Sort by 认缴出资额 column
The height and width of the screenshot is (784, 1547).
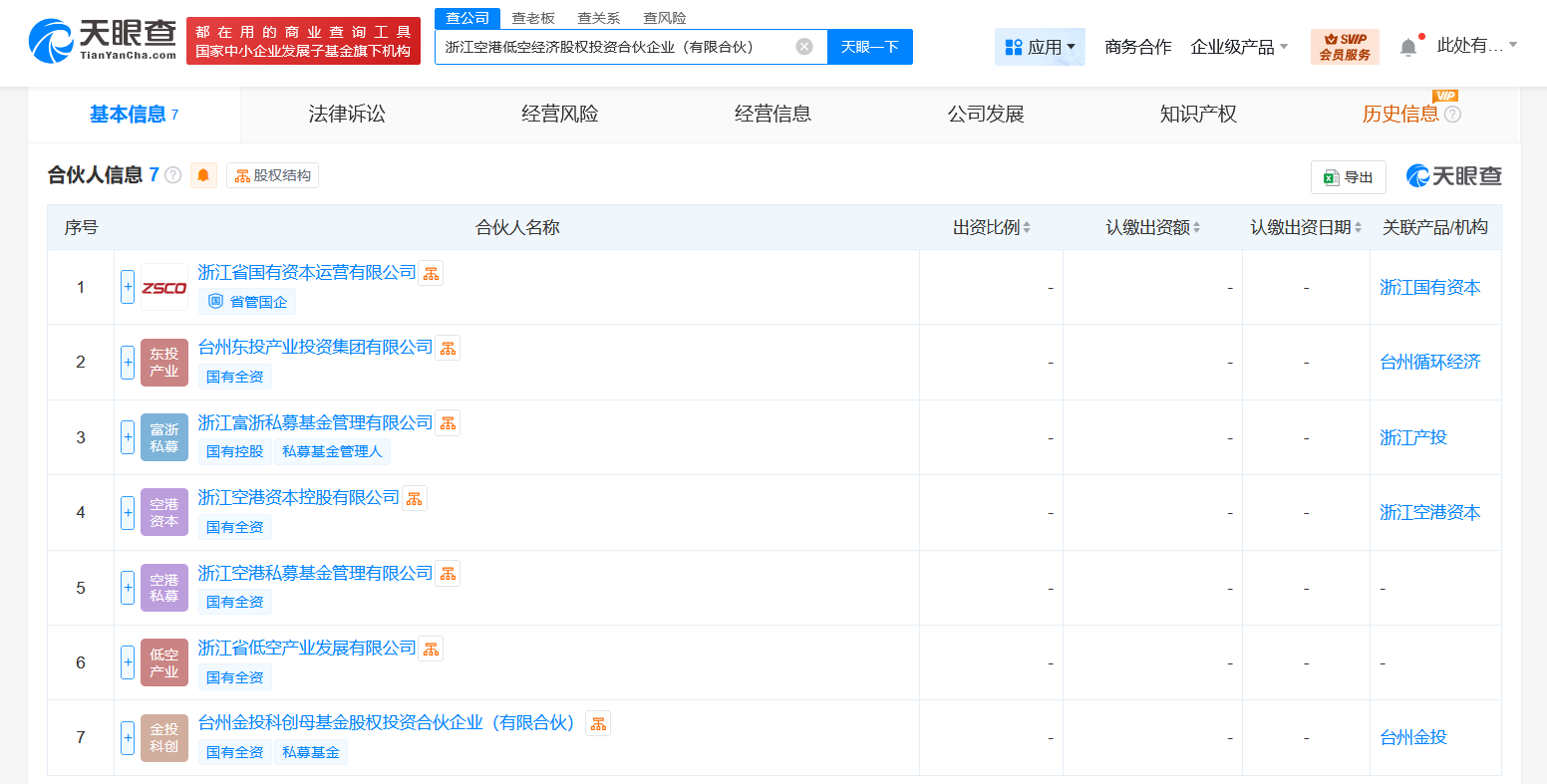pyautogui.click(x=1153, y=228)
